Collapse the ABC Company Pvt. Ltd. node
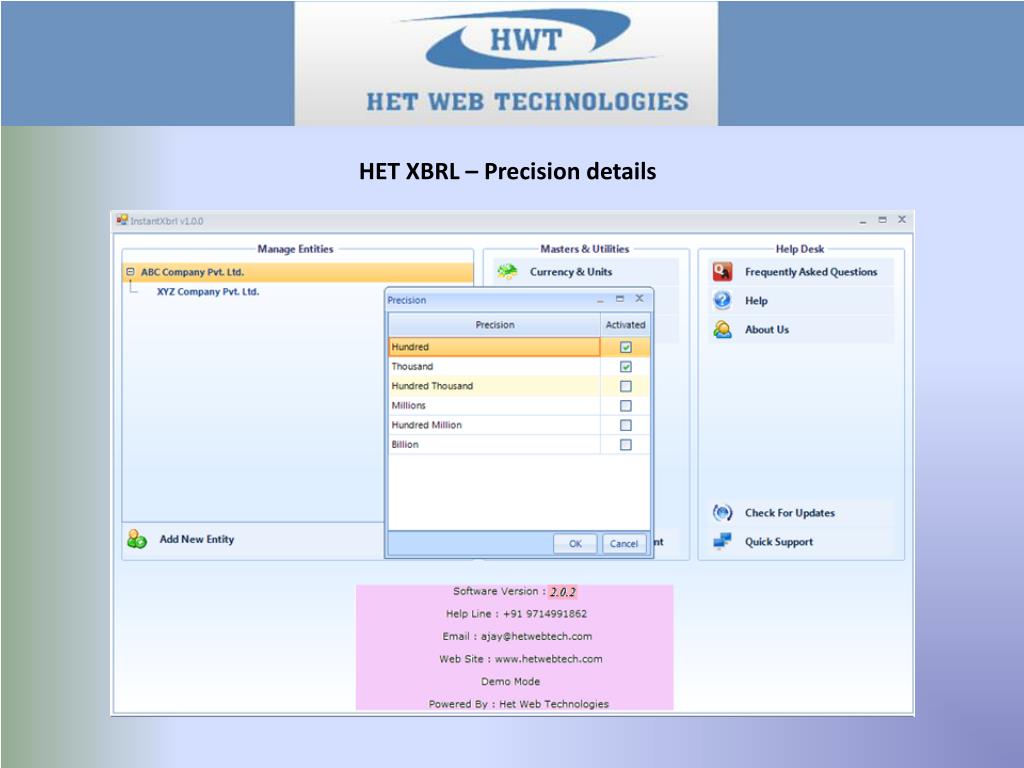1024x768 pixels. 130,272
